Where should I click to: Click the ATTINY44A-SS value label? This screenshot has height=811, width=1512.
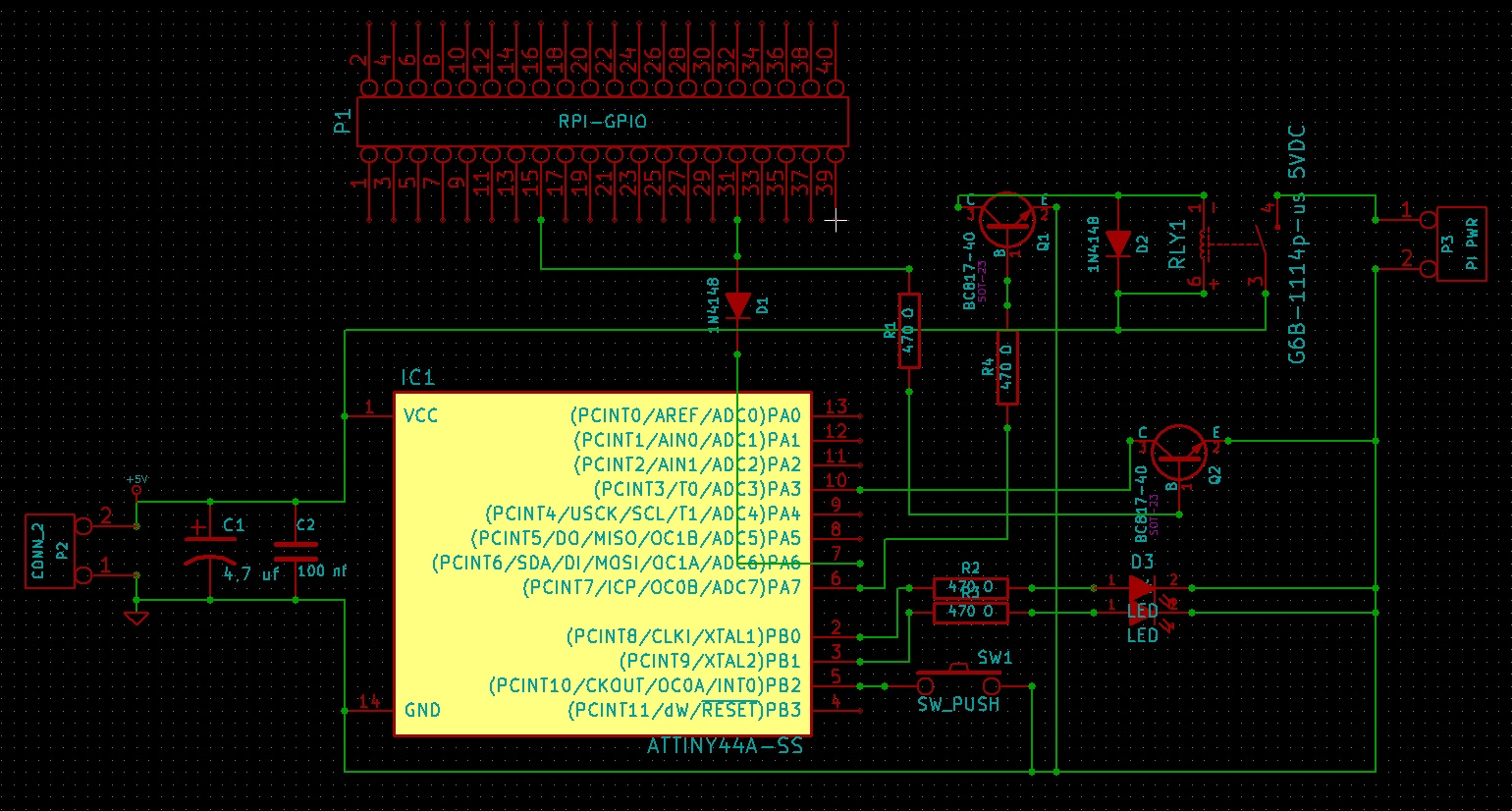tap(725, 746)
